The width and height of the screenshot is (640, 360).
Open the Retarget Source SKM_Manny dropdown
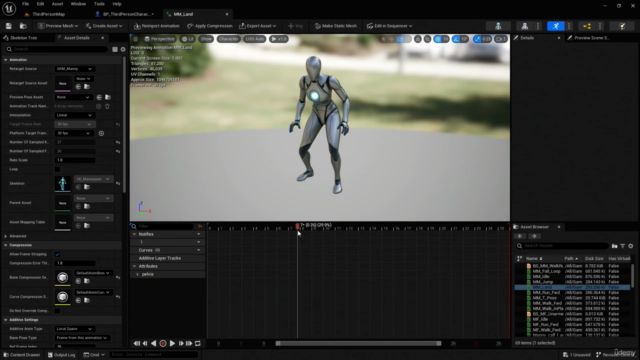click(74, 69)
